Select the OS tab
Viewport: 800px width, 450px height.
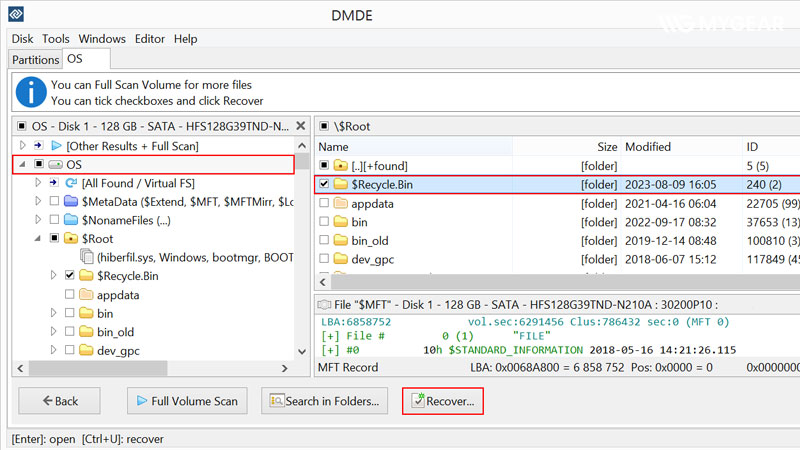pos(86,59)
